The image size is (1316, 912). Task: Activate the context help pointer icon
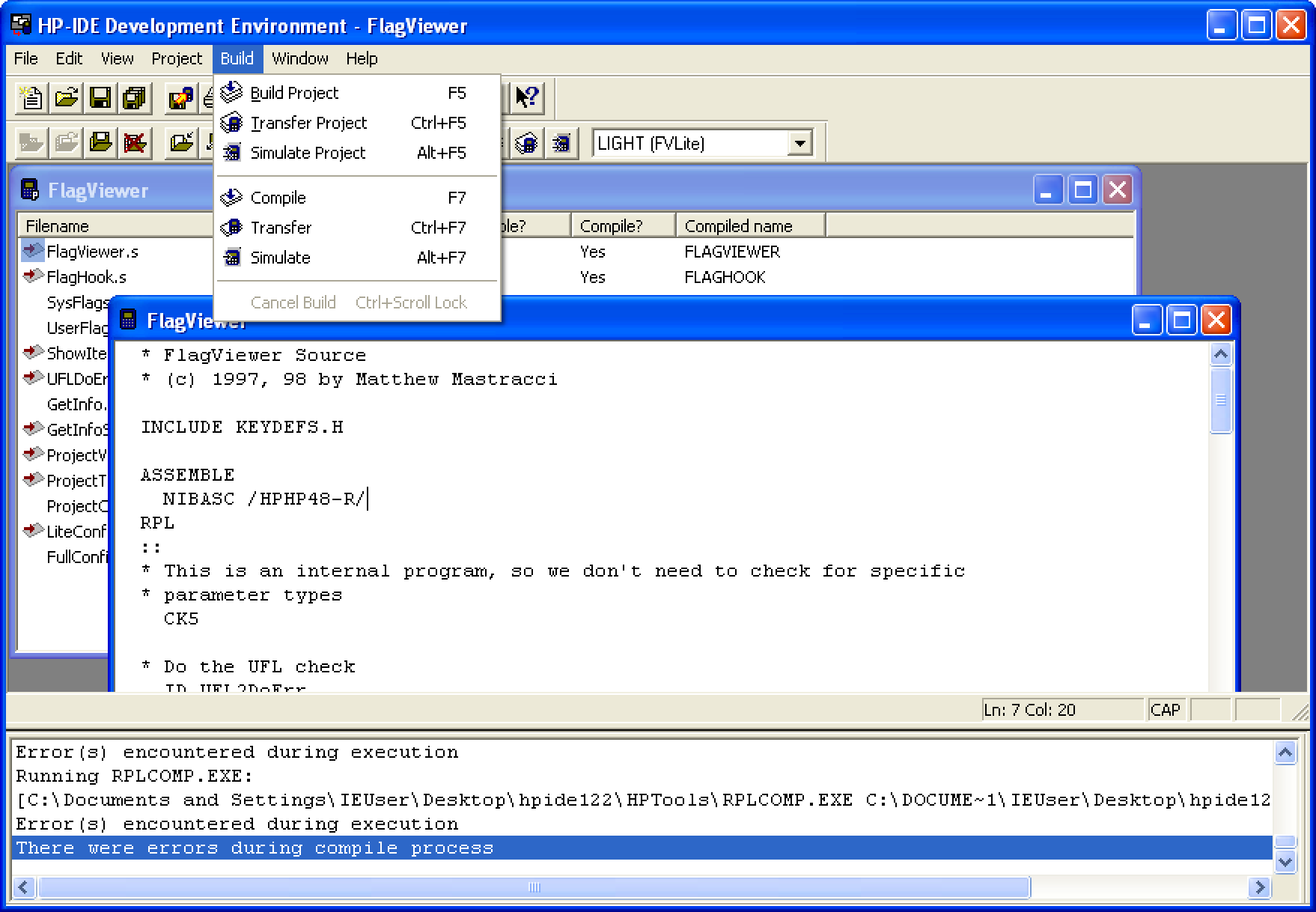(527, 97)
